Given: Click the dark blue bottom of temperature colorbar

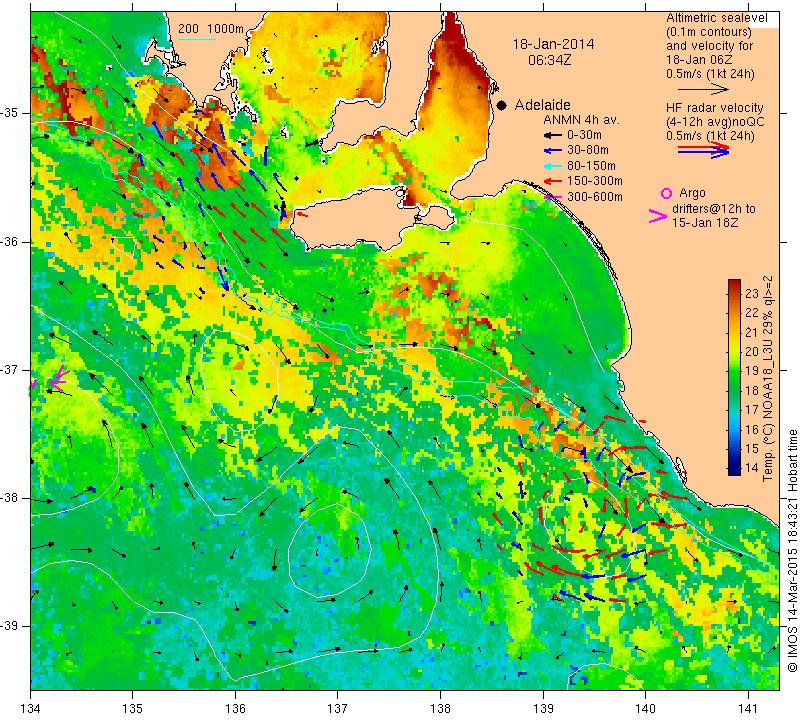Looking at the screenshot, I should click(734, 470).
